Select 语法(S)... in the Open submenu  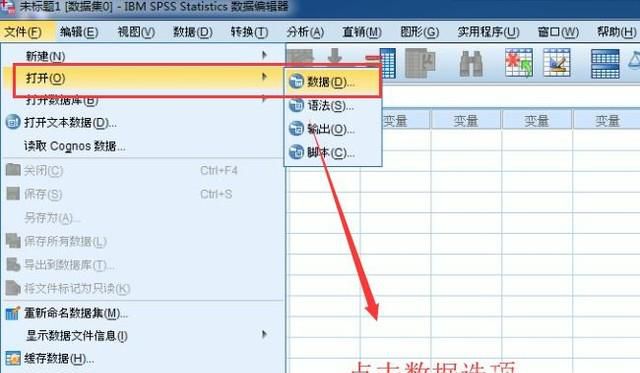pos(333,106)
